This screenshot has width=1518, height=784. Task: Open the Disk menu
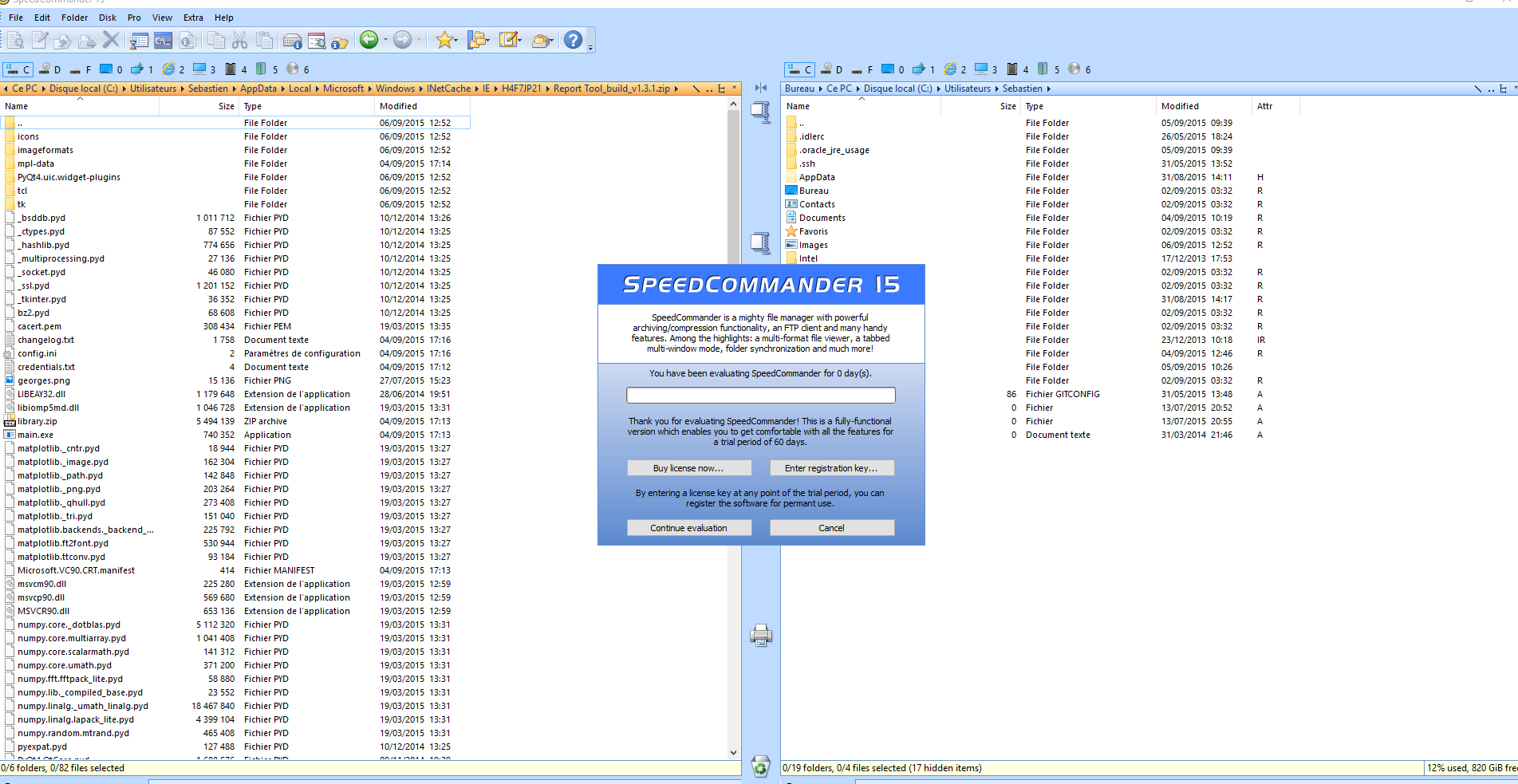108,18
